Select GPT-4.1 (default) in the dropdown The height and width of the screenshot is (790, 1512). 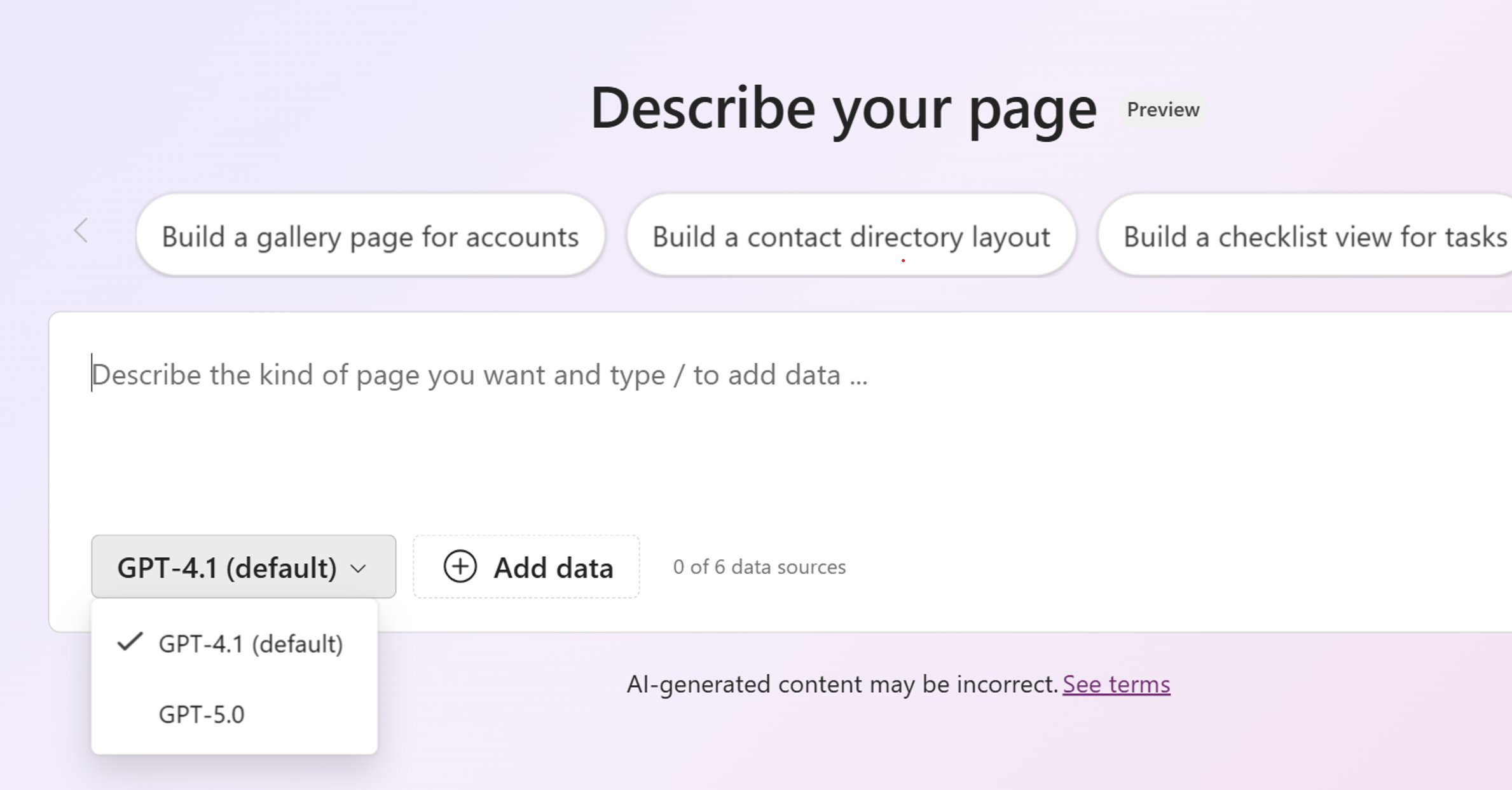tap(252, 643)
